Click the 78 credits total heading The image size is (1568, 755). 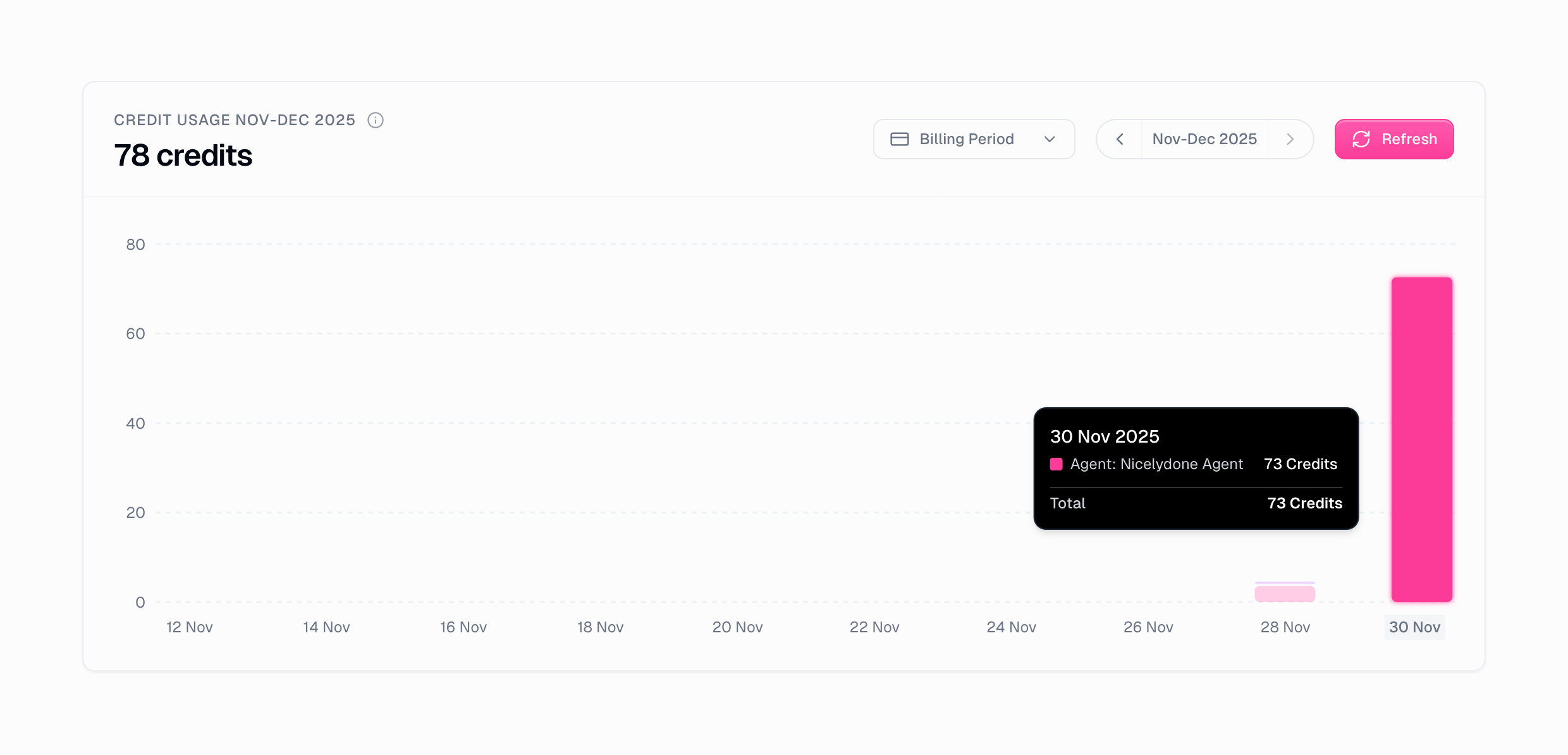[x=183, y=156]
